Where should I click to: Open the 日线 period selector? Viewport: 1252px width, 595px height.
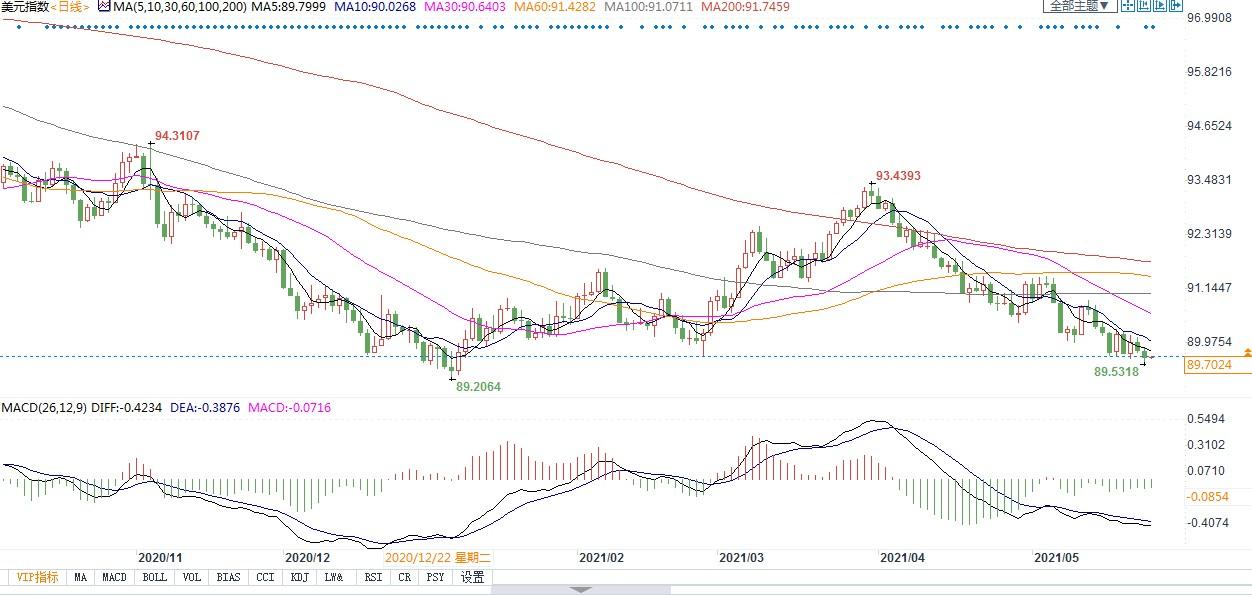click(x=70, y=6)
